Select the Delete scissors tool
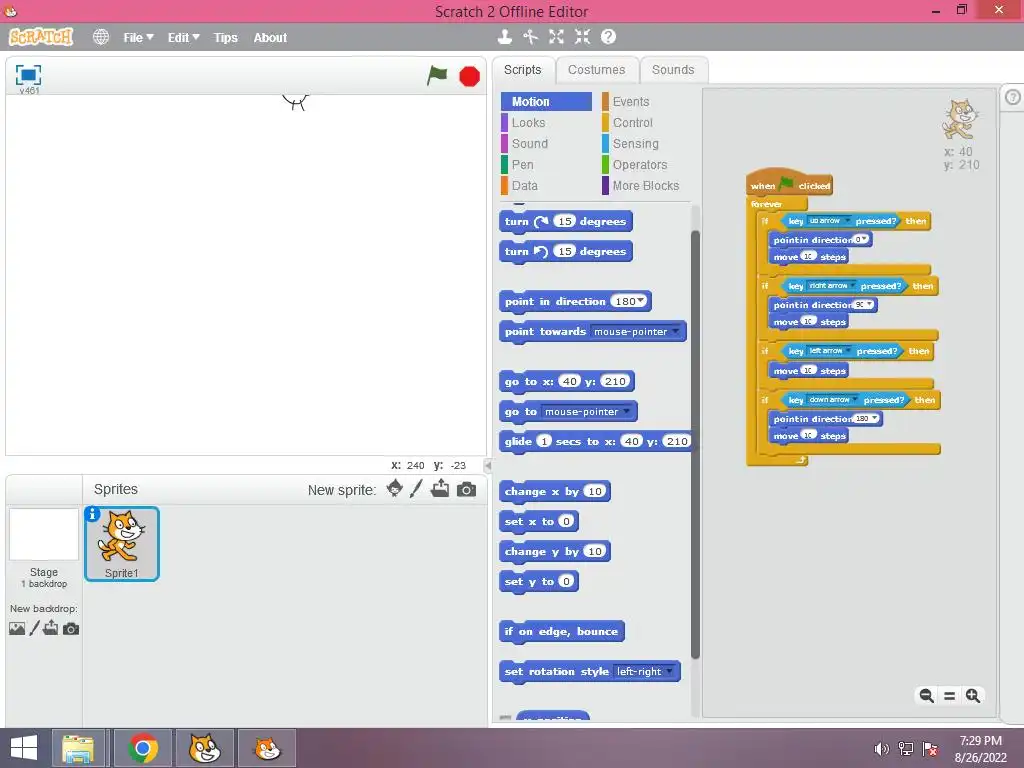 [530, 37]
